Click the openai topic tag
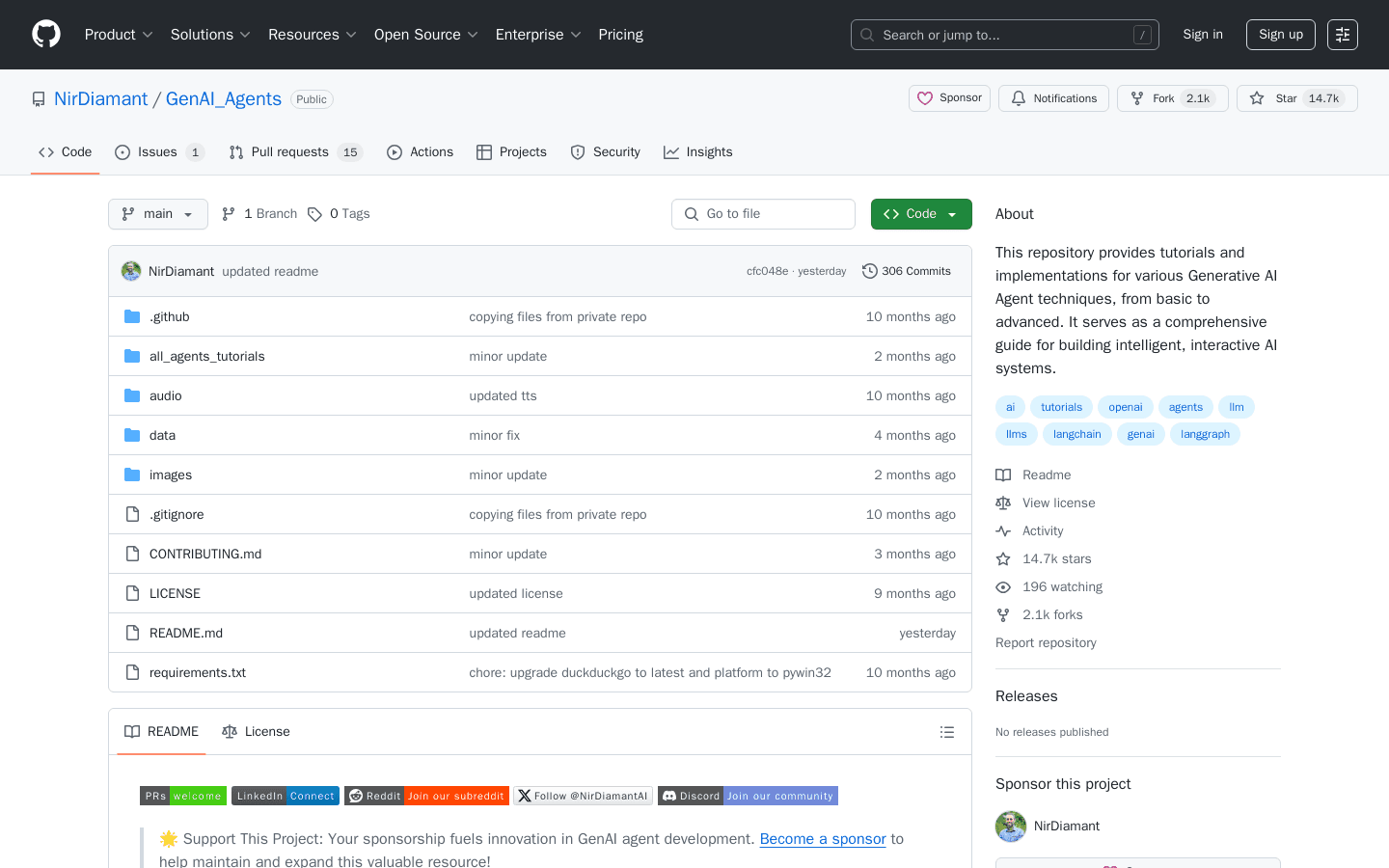Viewport: 1389px width, 868px height. point(1126,407)
